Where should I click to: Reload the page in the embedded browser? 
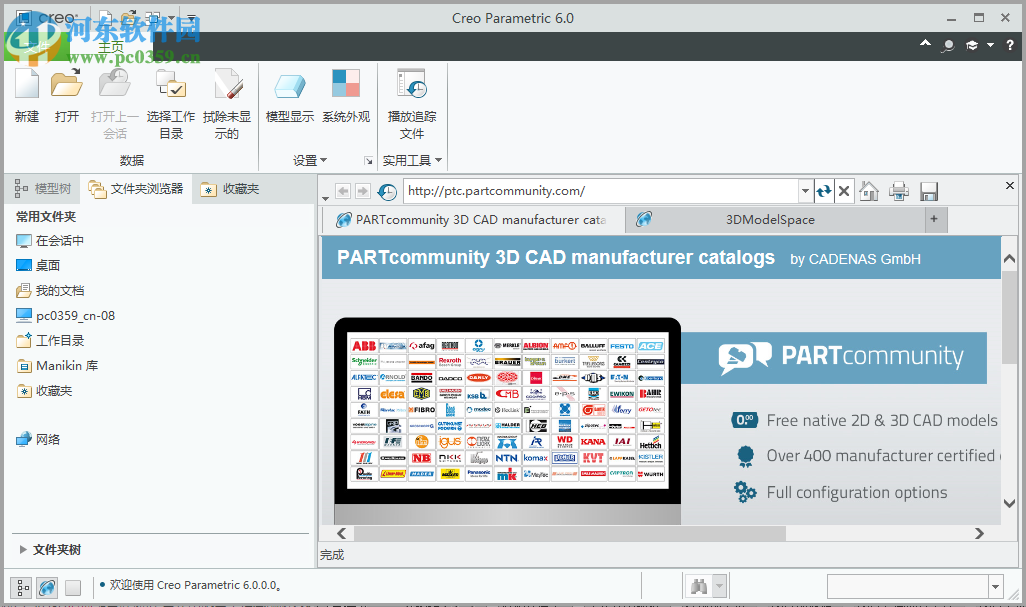[824, 190]
